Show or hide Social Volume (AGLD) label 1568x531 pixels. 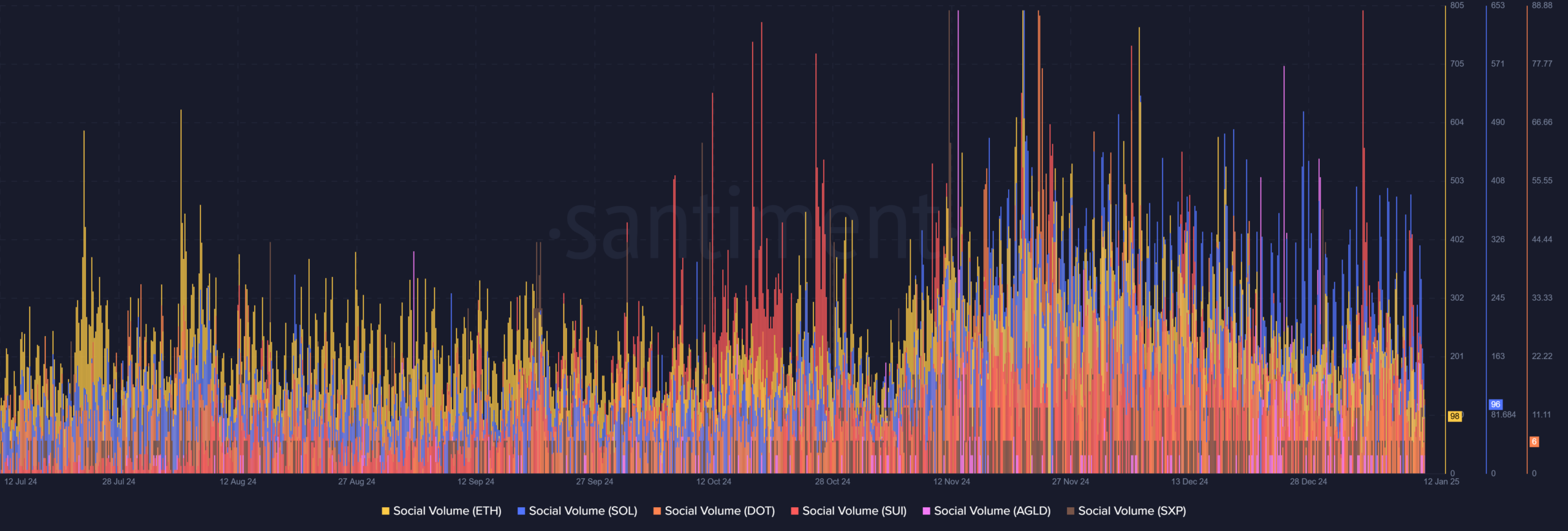pos(992,511)
